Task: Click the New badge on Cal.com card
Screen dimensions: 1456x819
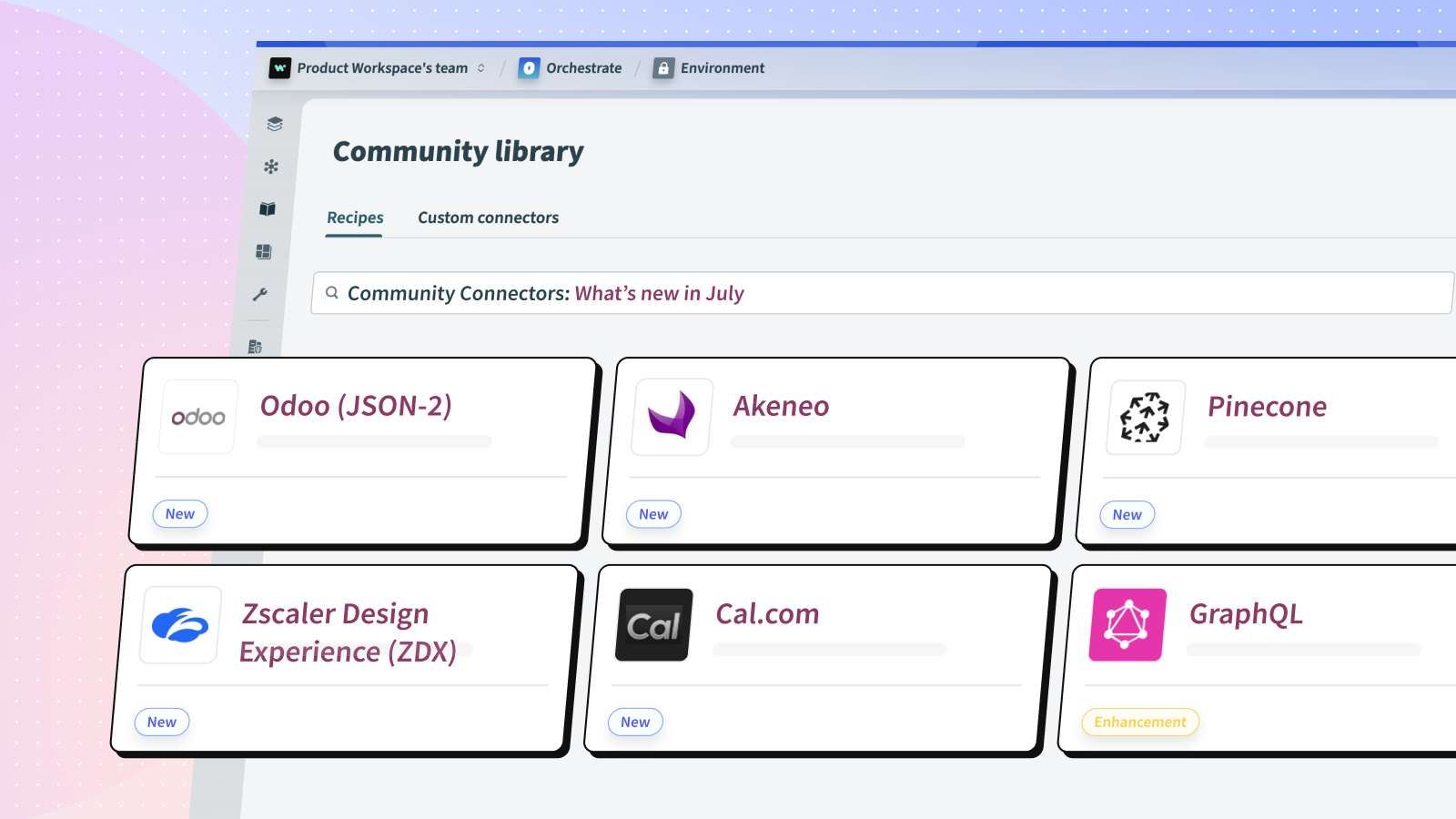Action: pos(635,723)
